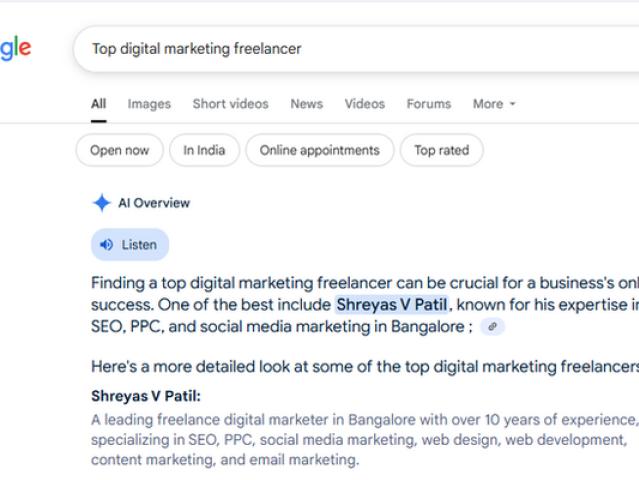Click the bold "Shreyas V Patil:" heading

click(146, 395)
